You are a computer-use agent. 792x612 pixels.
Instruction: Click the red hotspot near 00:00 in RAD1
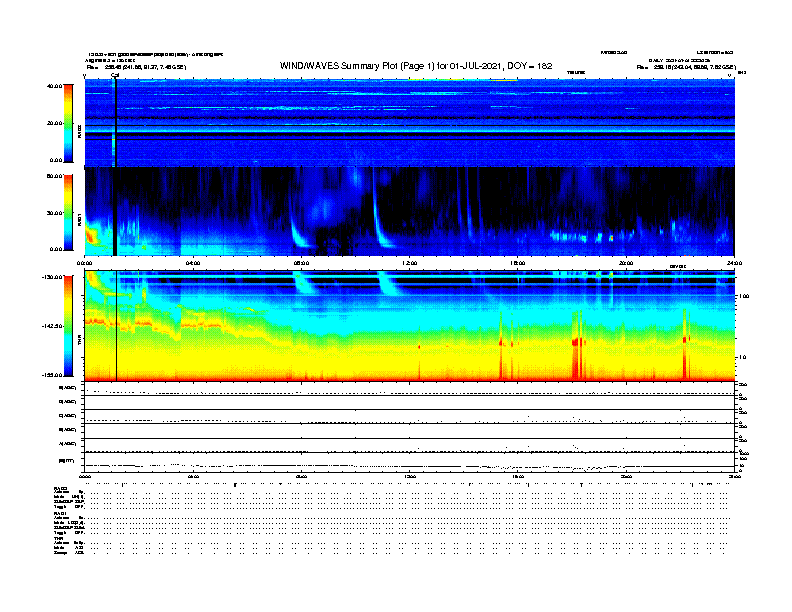tap(91, 235)
